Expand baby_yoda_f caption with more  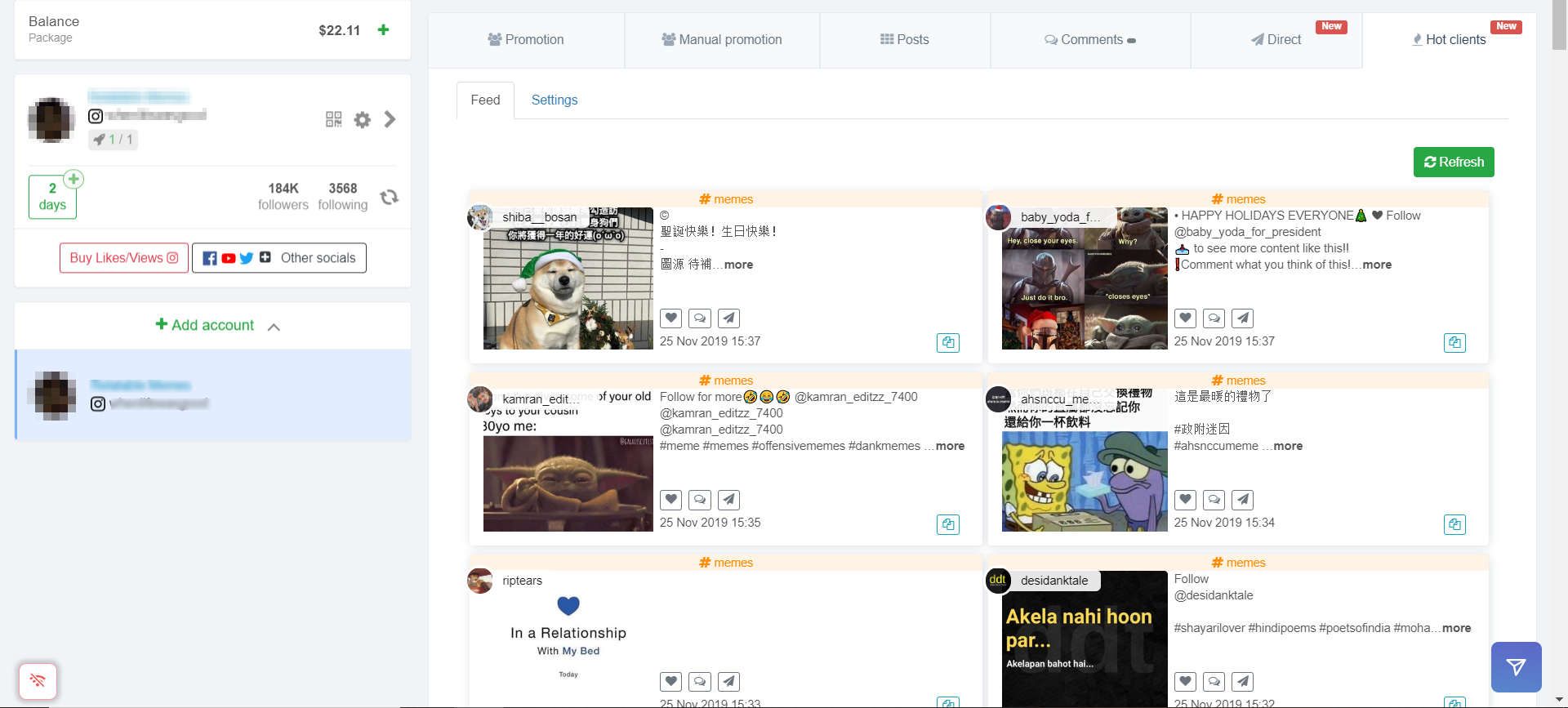1377,265
